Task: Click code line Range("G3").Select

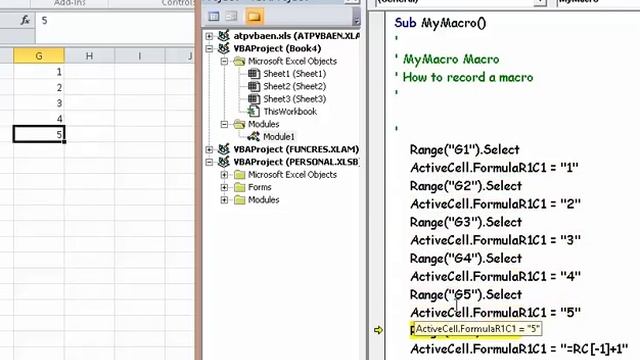Action: (466, 222)
